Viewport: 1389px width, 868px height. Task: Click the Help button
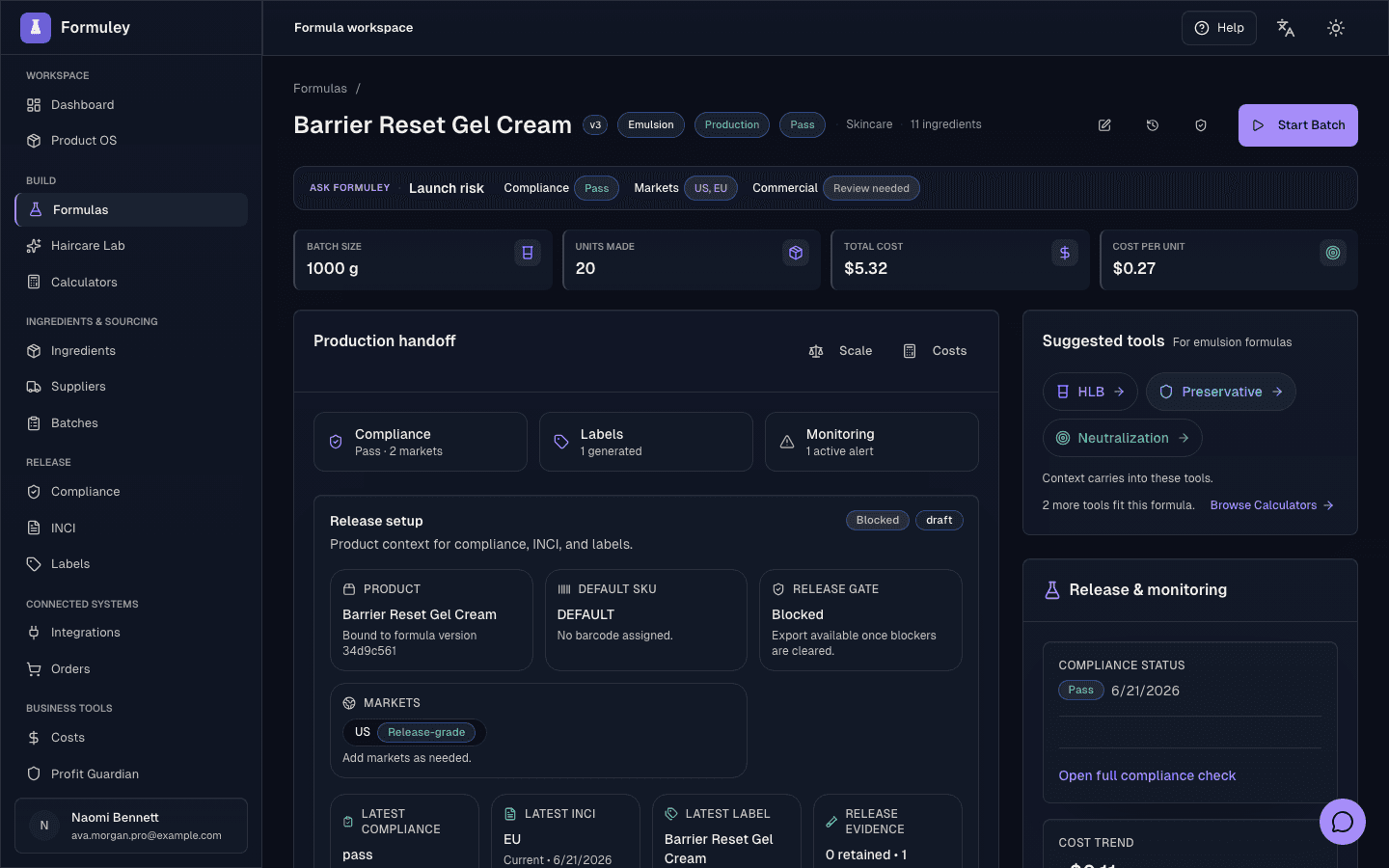1219,28
